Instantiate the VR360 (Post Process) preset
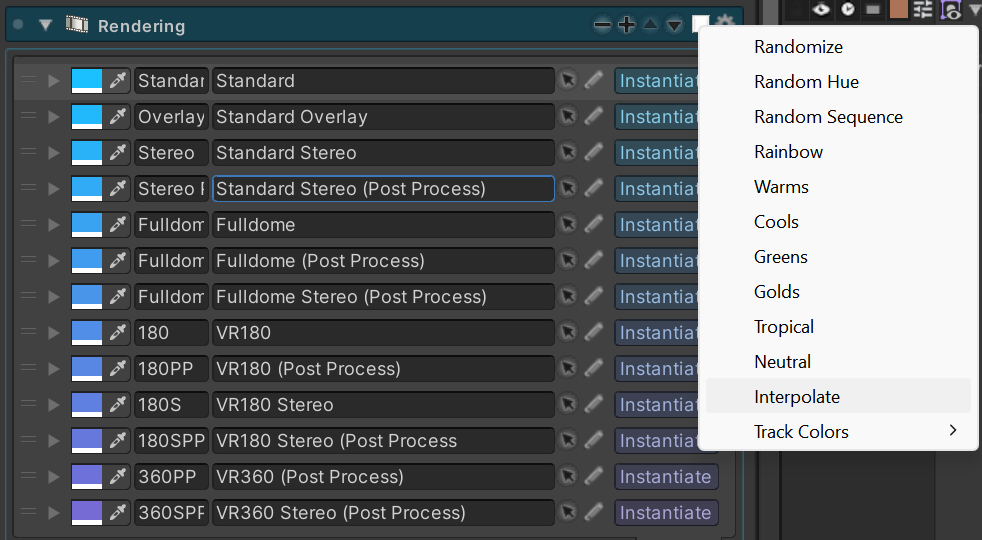Image resolution: width=982 pixels, height=540 pixels. [x=666, y=477]
